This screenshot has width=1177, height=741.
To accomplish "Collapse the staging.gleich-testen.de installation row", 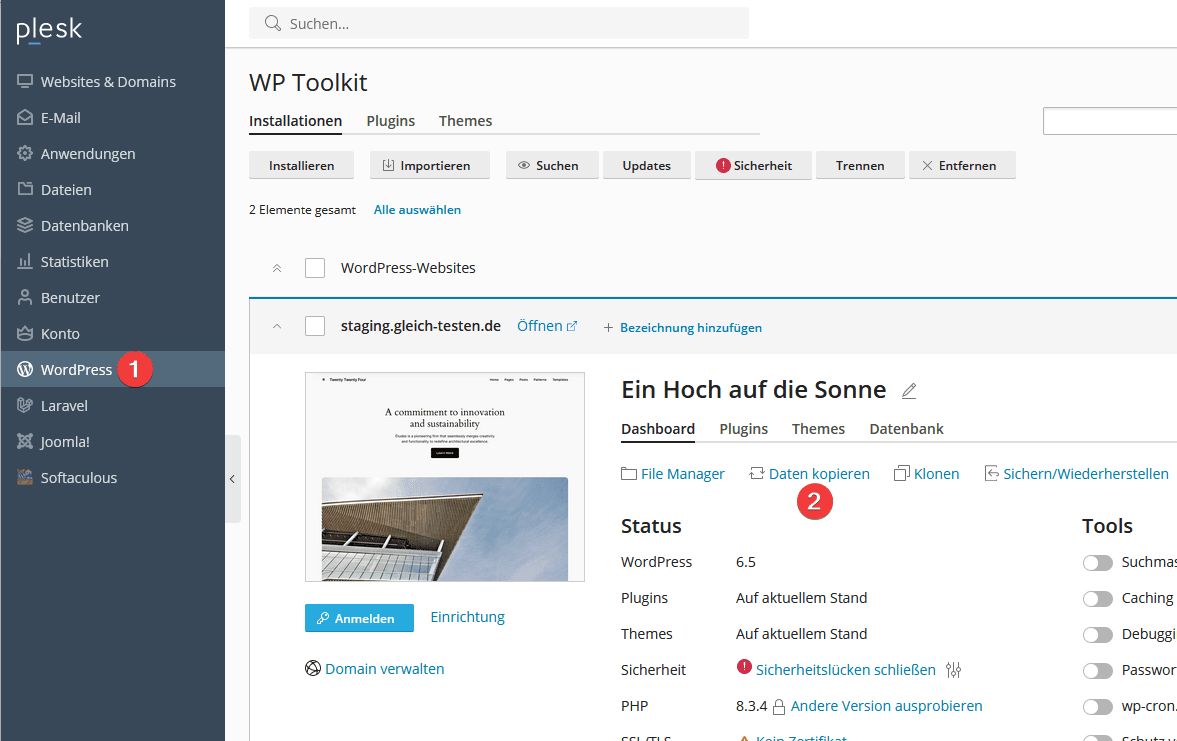I will [x=277, y=326].
